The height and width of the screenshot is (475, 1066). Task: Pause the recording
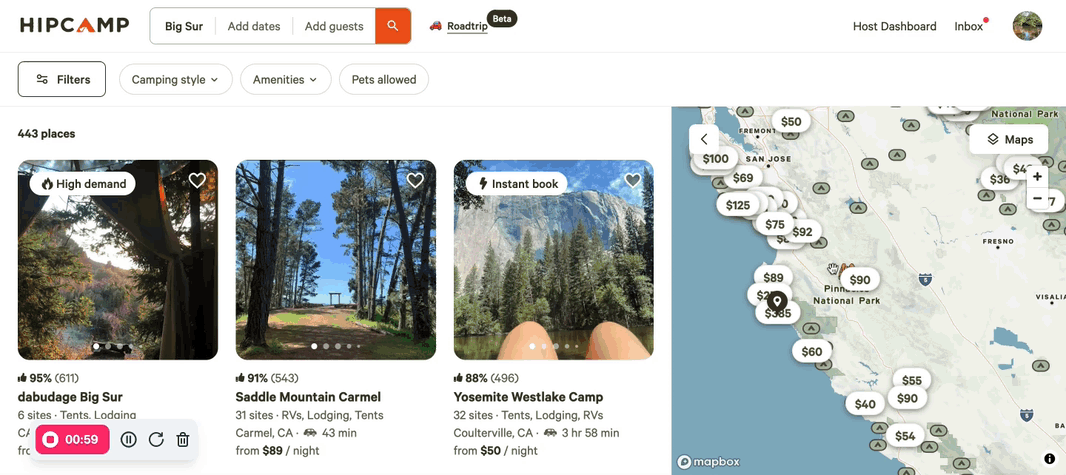pos(128,440)
